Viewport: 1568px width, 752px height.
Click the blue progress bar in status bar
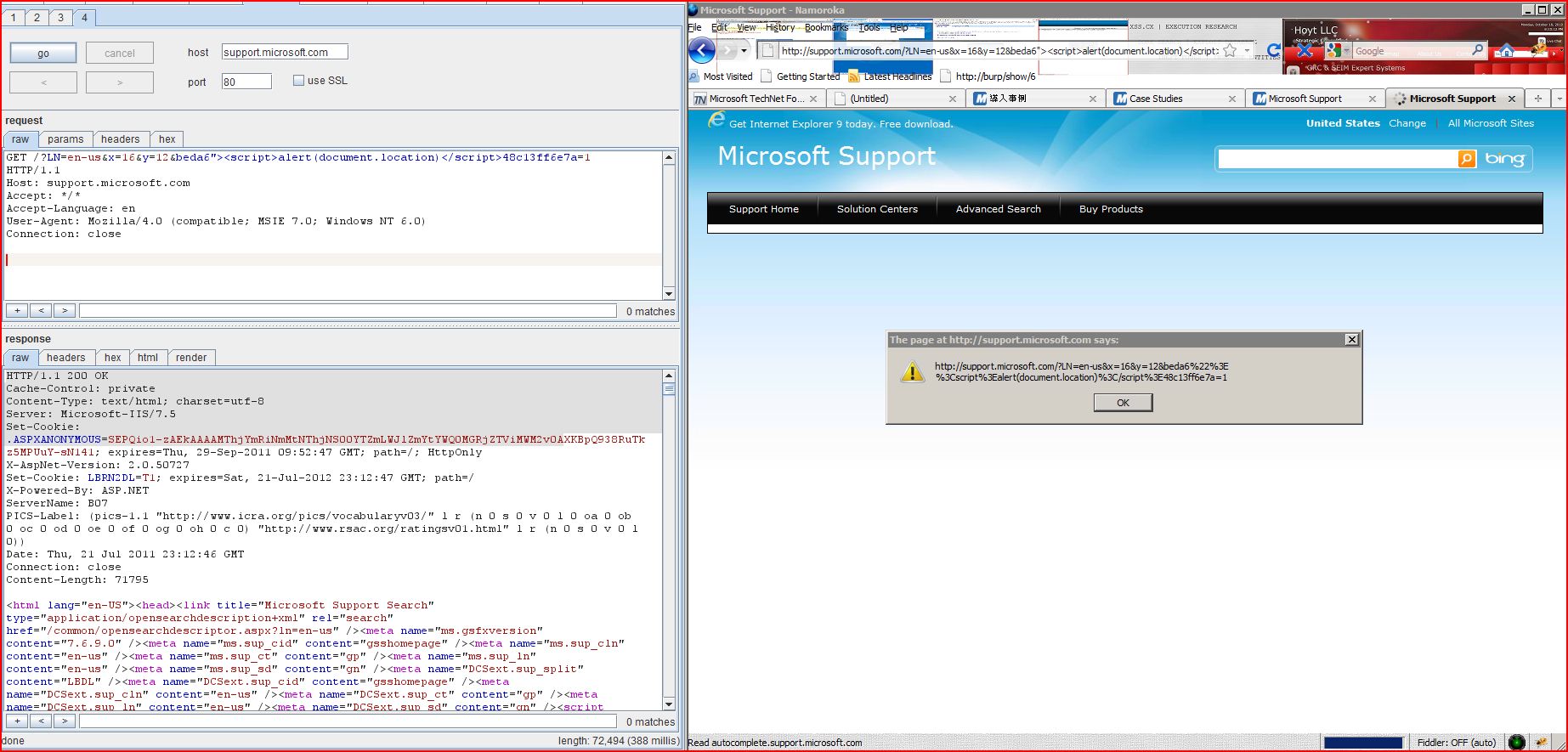(1363, 743)
